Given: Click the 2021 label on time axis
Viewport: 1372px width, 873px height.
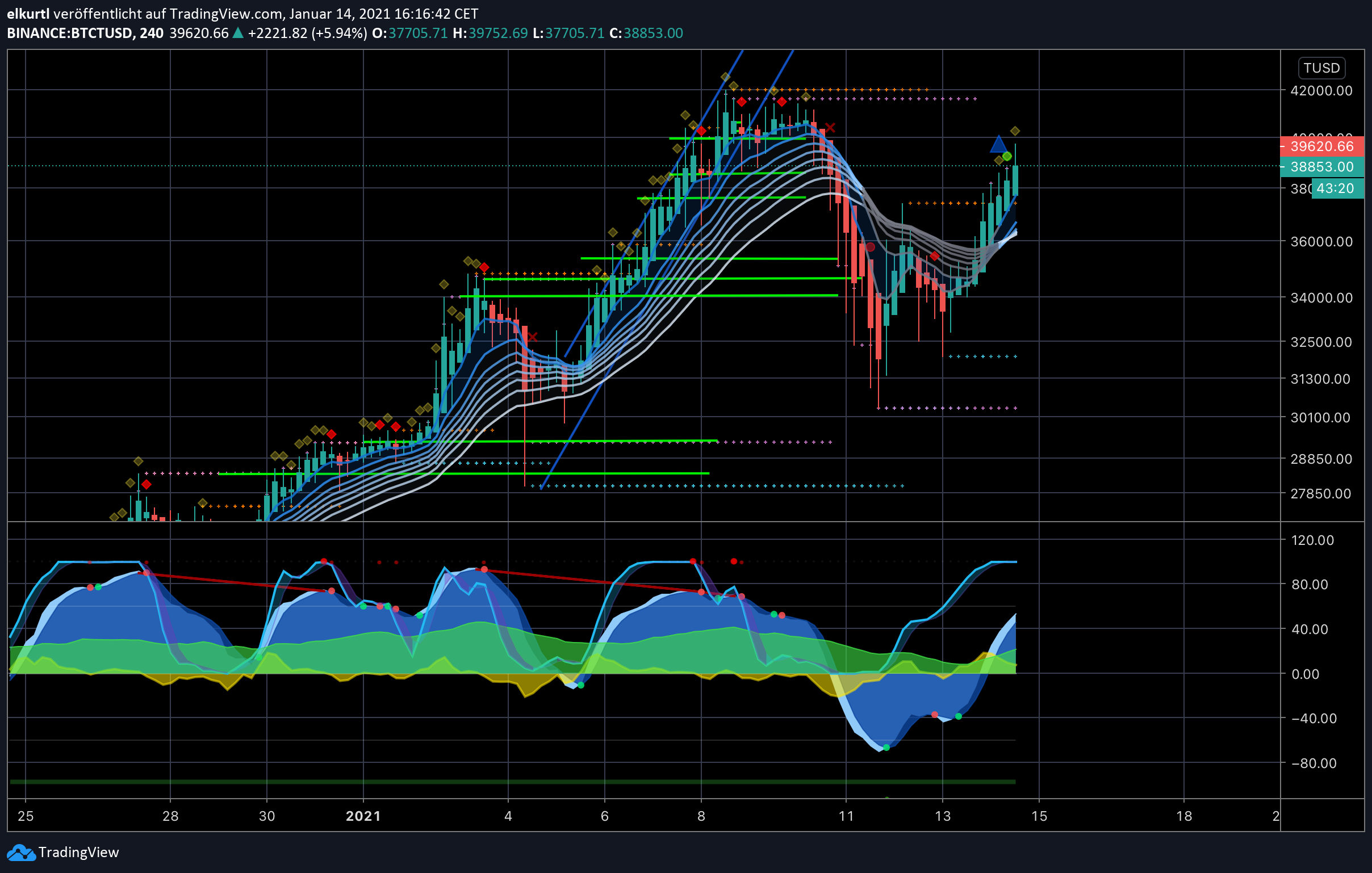Looking at the screenshot, I should 363,817.
